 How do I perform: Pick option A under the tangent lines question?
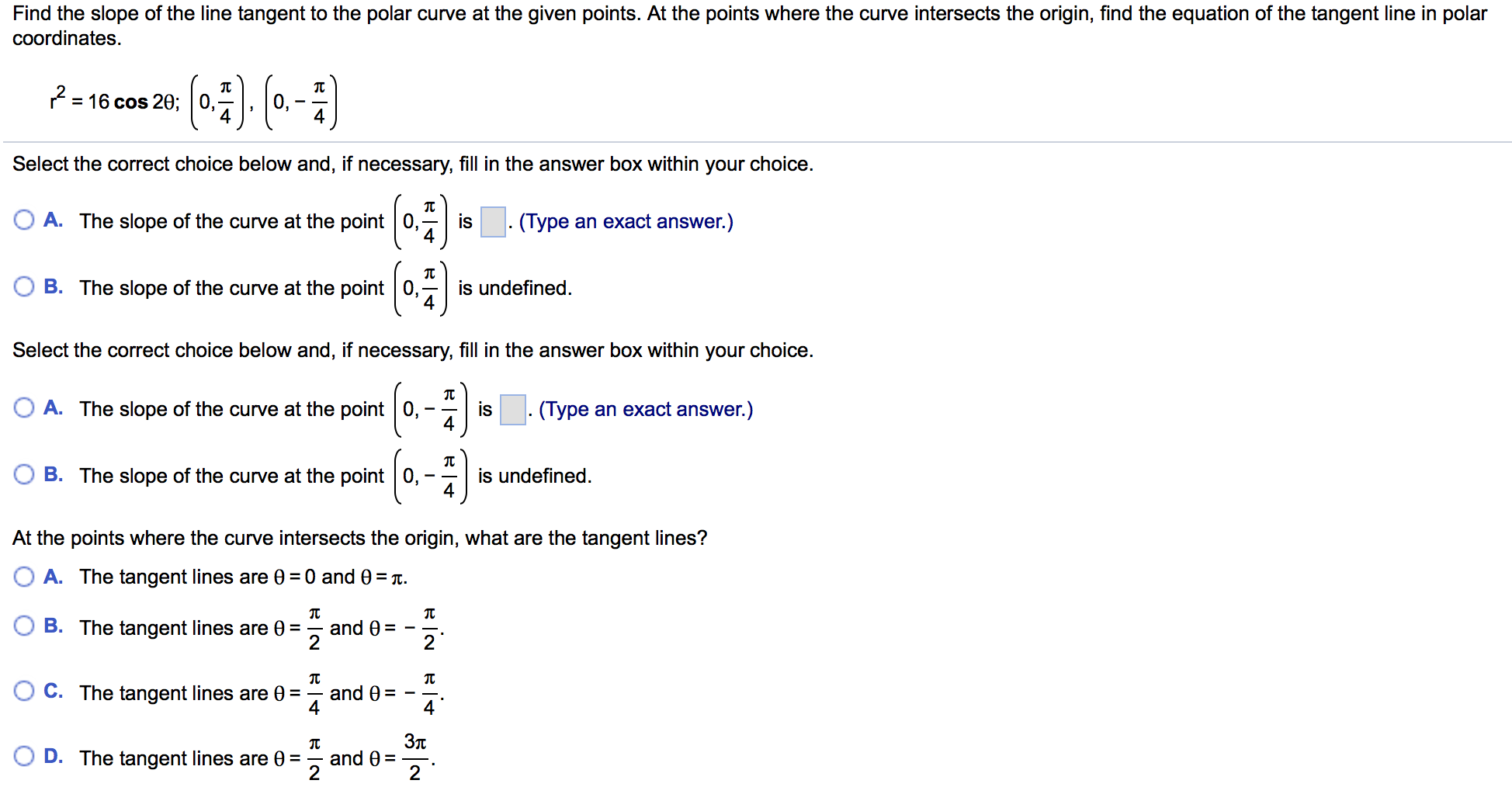(23, 577)
